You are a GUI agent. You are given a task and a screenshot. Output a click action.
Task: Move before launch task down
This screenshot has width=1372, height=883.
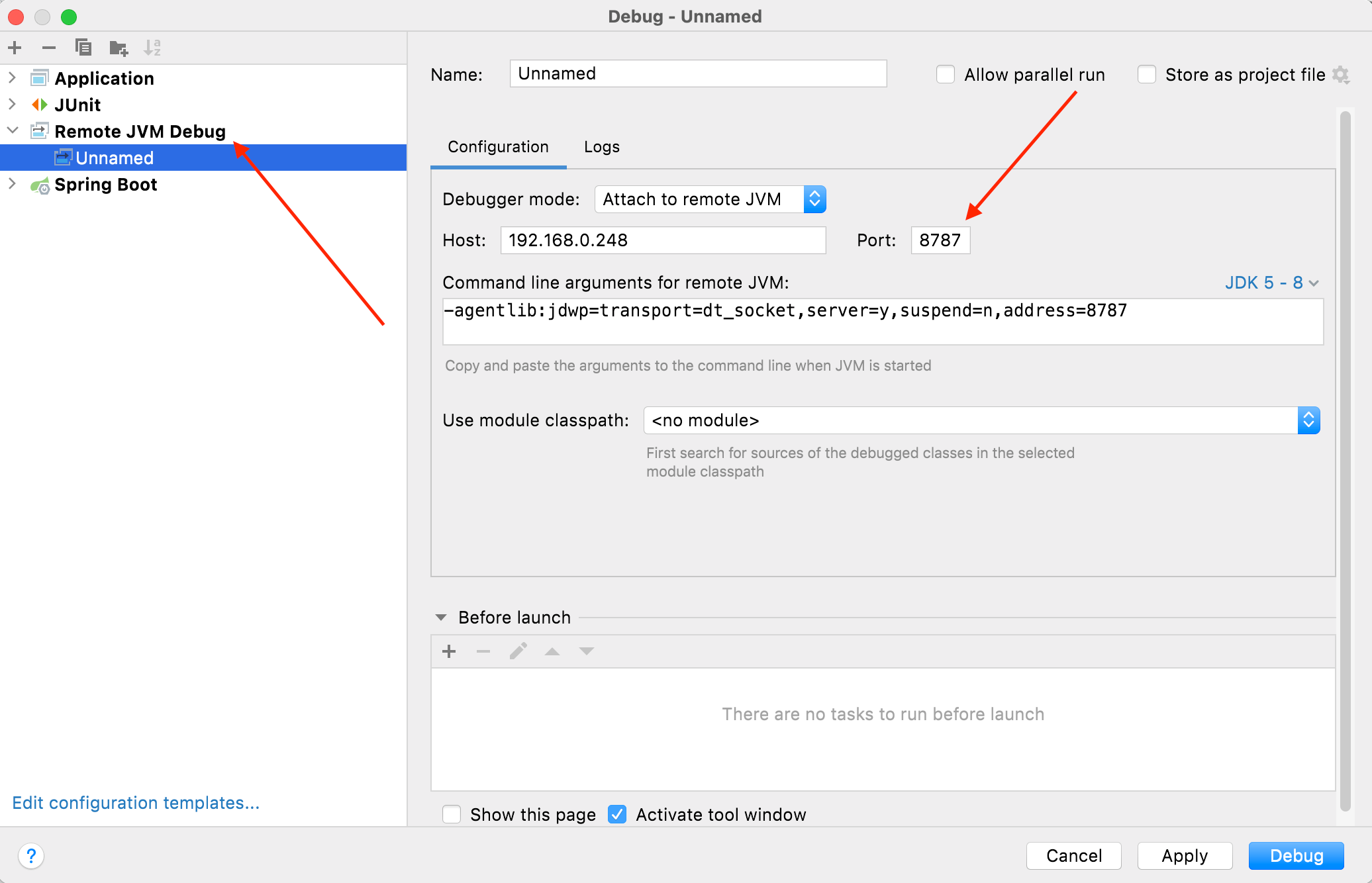587,651
